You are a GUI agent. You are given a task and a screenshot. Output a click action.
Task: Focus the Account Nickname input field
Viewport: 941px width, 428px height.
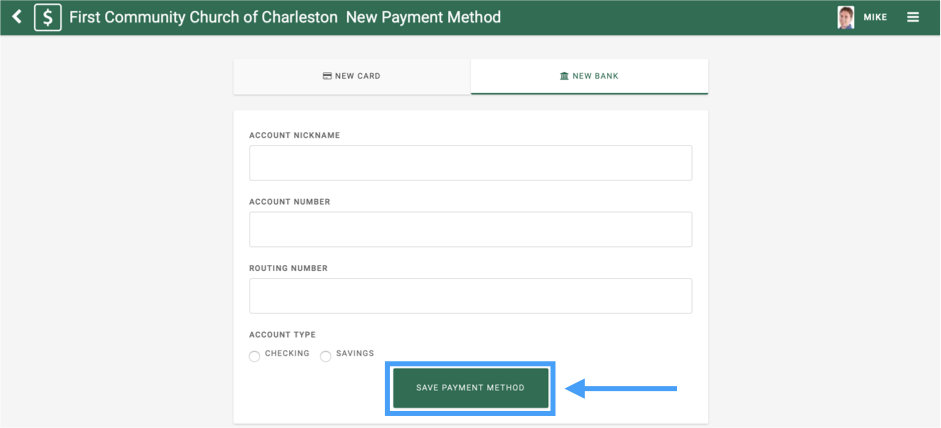(x=470, y=163)
